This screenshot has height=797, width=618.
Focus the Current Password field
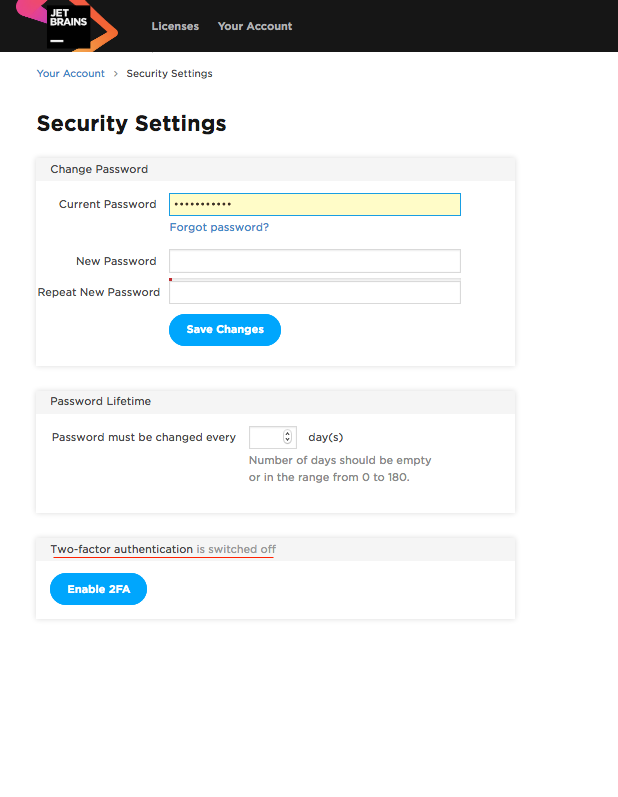(314, 204)
